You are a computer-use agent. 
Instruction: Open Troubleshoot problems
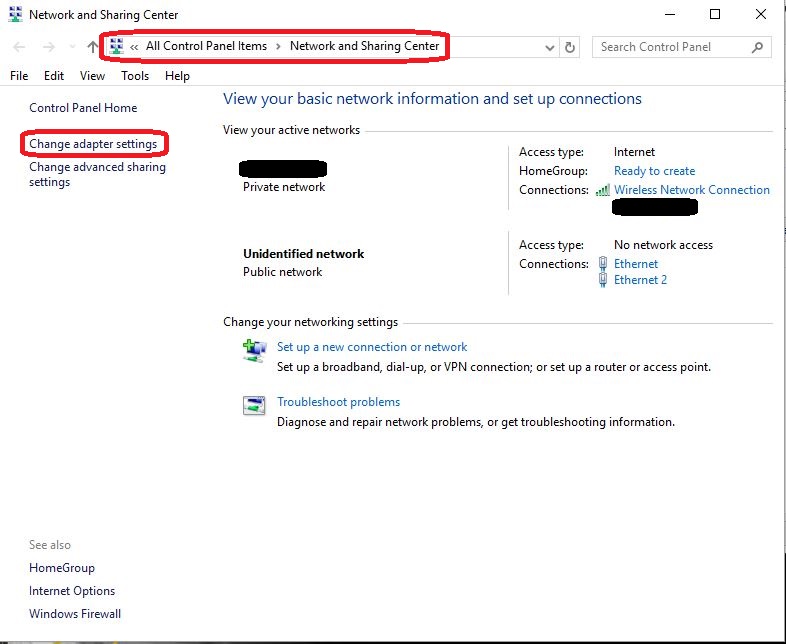[x=338, y=402]
